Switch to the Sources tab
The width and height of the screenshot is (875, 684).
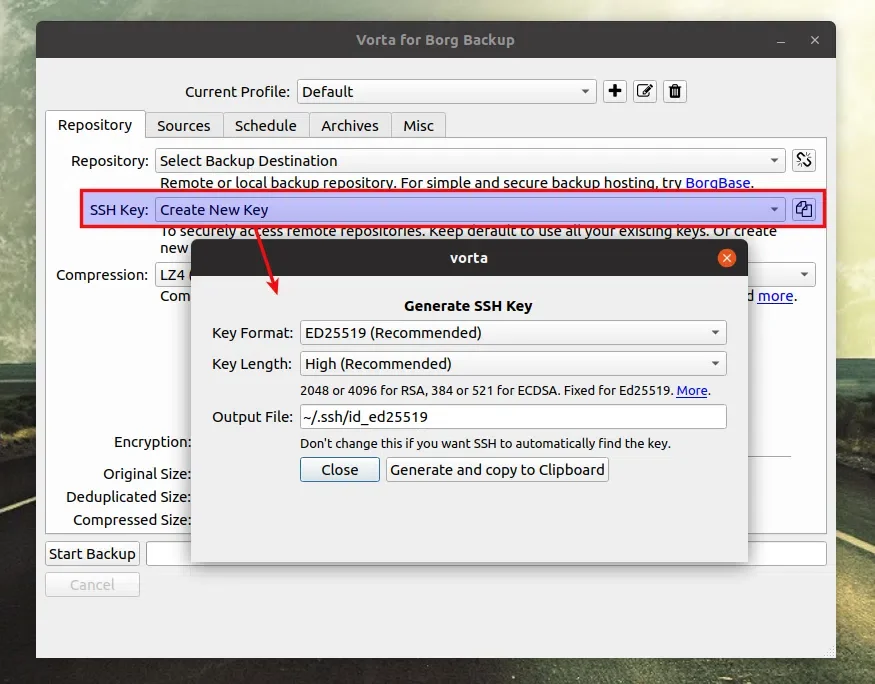[x=184, y=125]
